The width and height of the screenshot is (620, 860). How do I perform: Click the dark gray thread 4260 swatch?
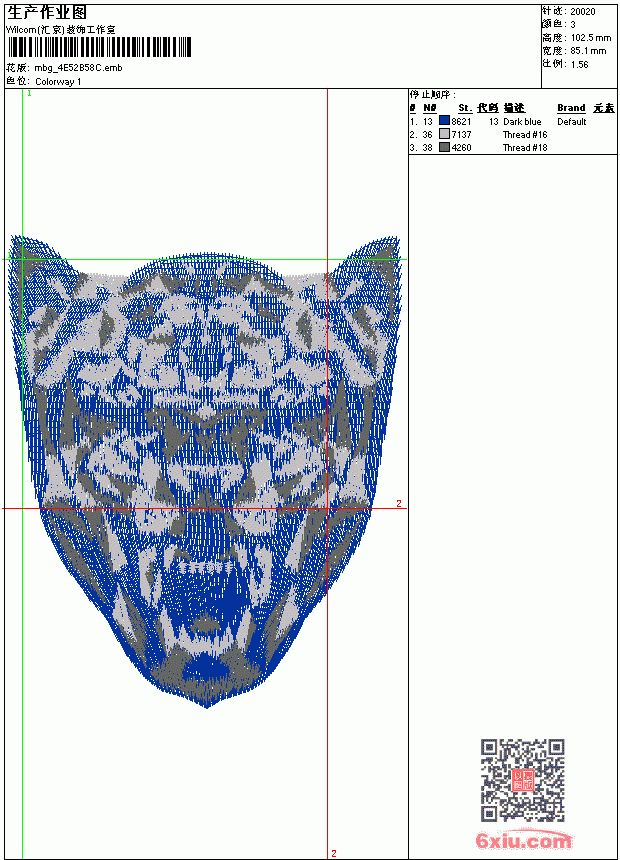point(444,147)
